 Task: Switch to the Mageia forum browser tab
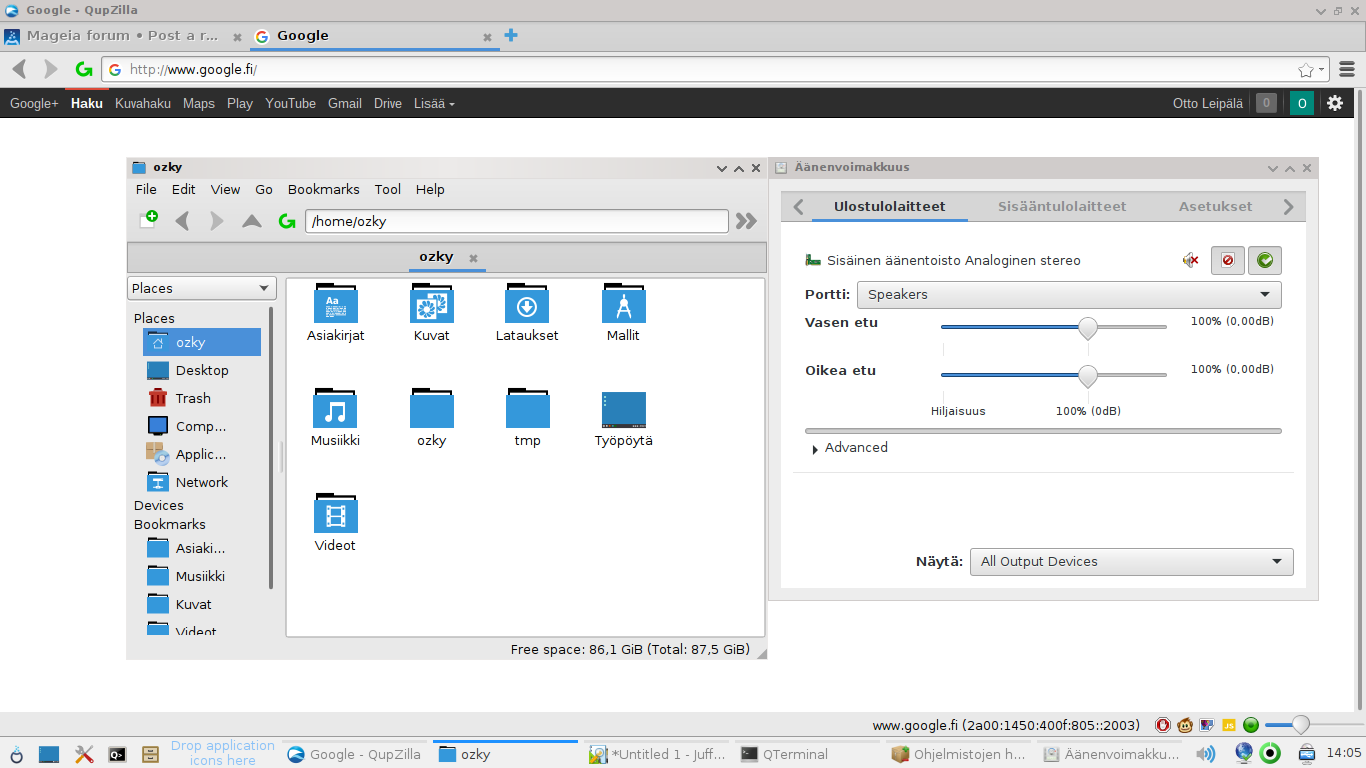pos(123,35)
